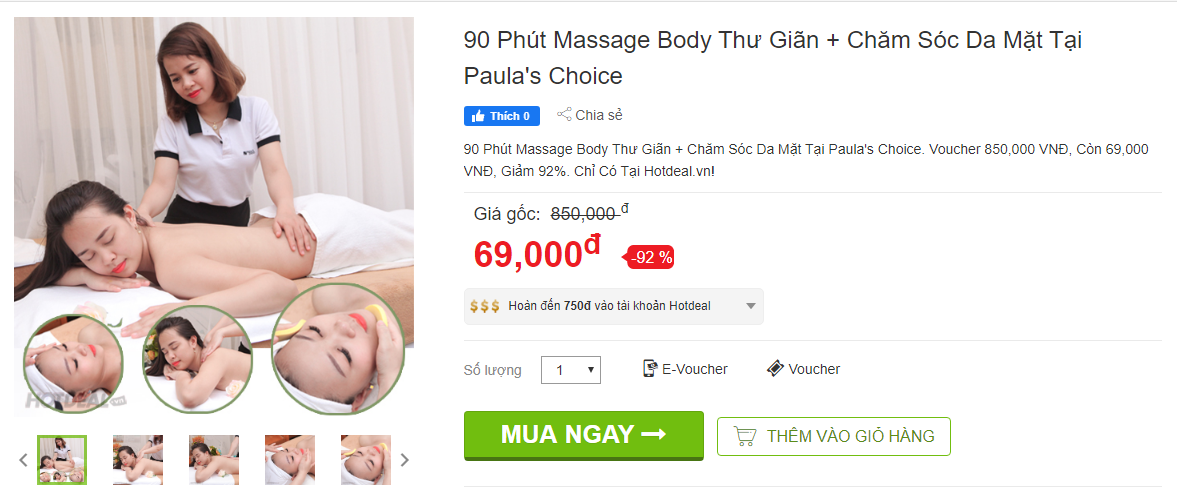Select the first highlighted thumbnail
1177x498 pixels.
pyautogui.click(x=62, y=460)
